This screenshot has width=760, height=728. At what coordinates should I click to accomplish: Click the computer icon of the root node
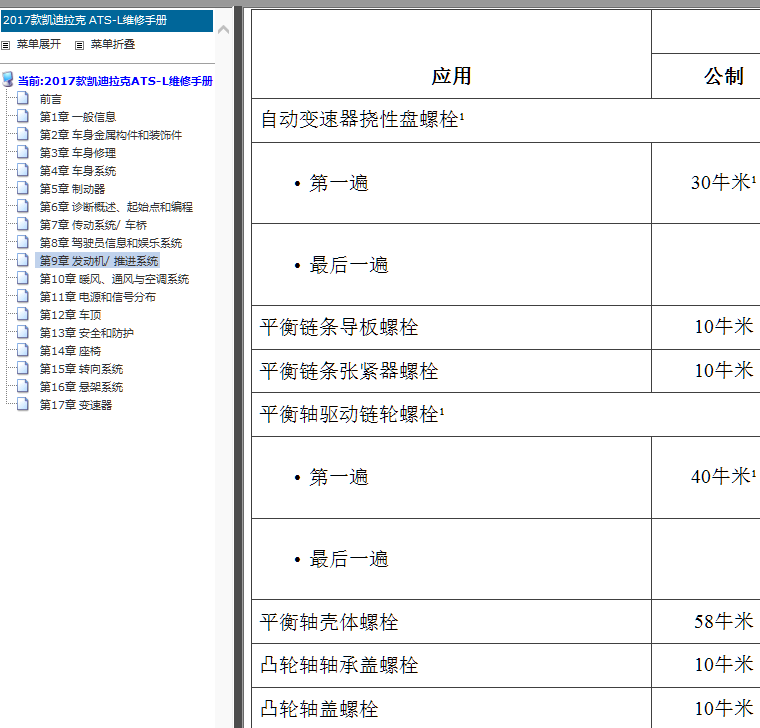(x=8, y=79)
